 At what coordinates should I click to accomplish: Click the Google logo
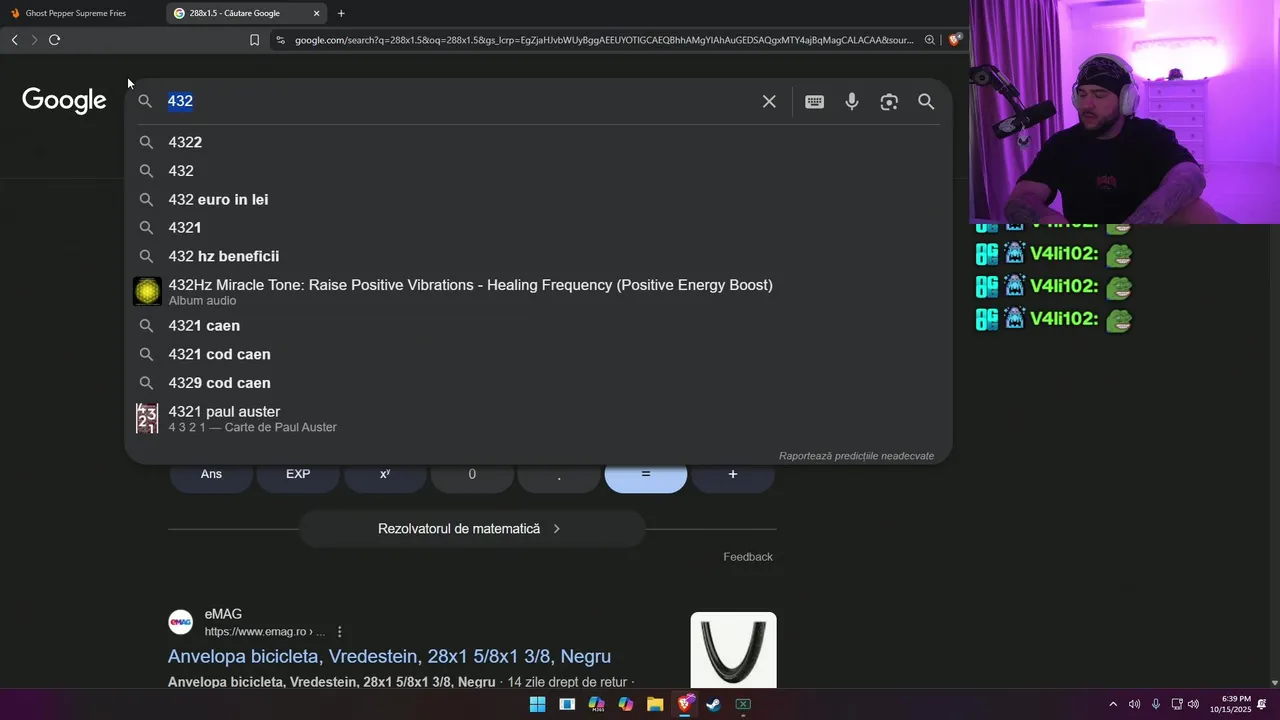[x=64, y=100]
